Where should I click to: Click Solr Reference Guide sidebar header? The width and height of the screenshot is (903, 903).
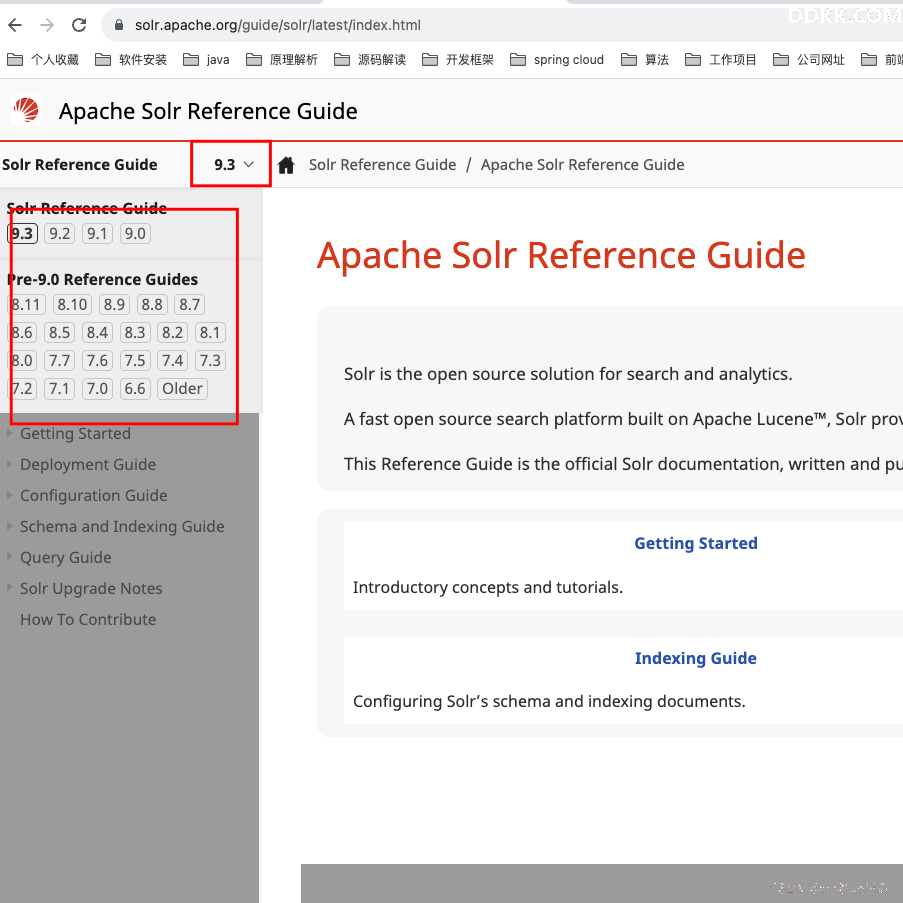coord(79,165)
